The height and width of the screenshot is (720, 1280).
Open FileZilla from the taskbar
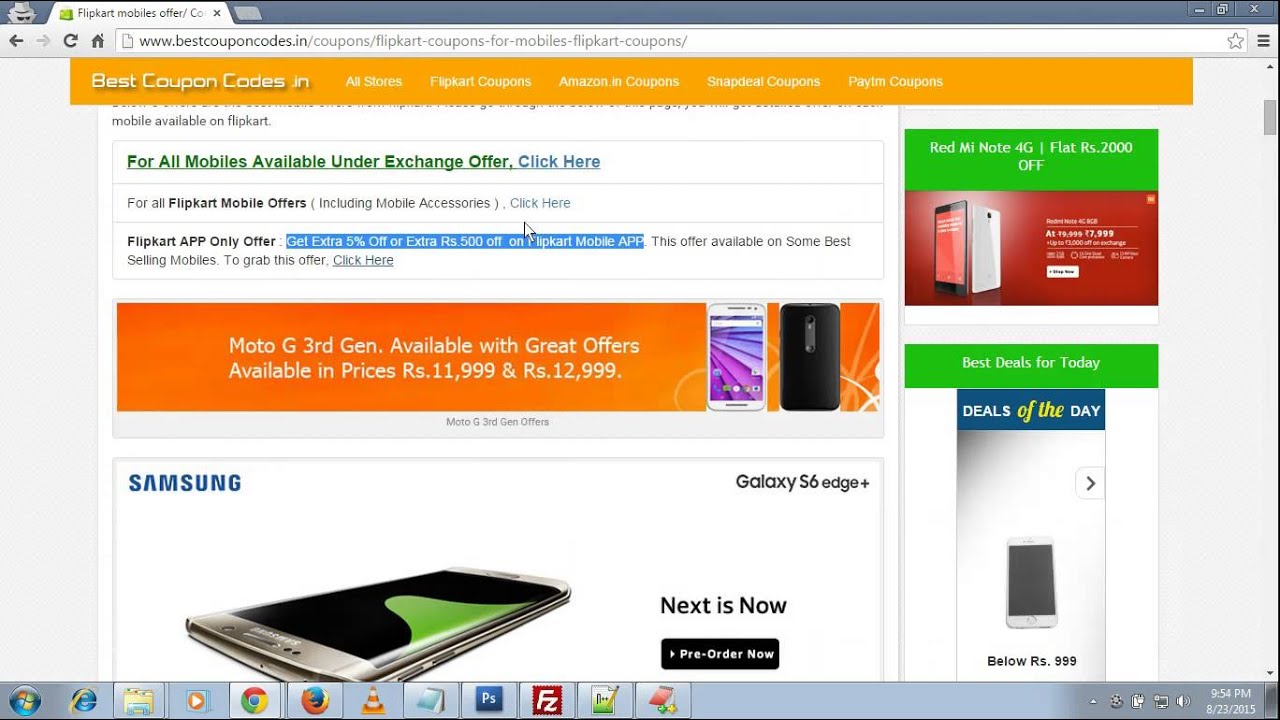tap(547, 701)
